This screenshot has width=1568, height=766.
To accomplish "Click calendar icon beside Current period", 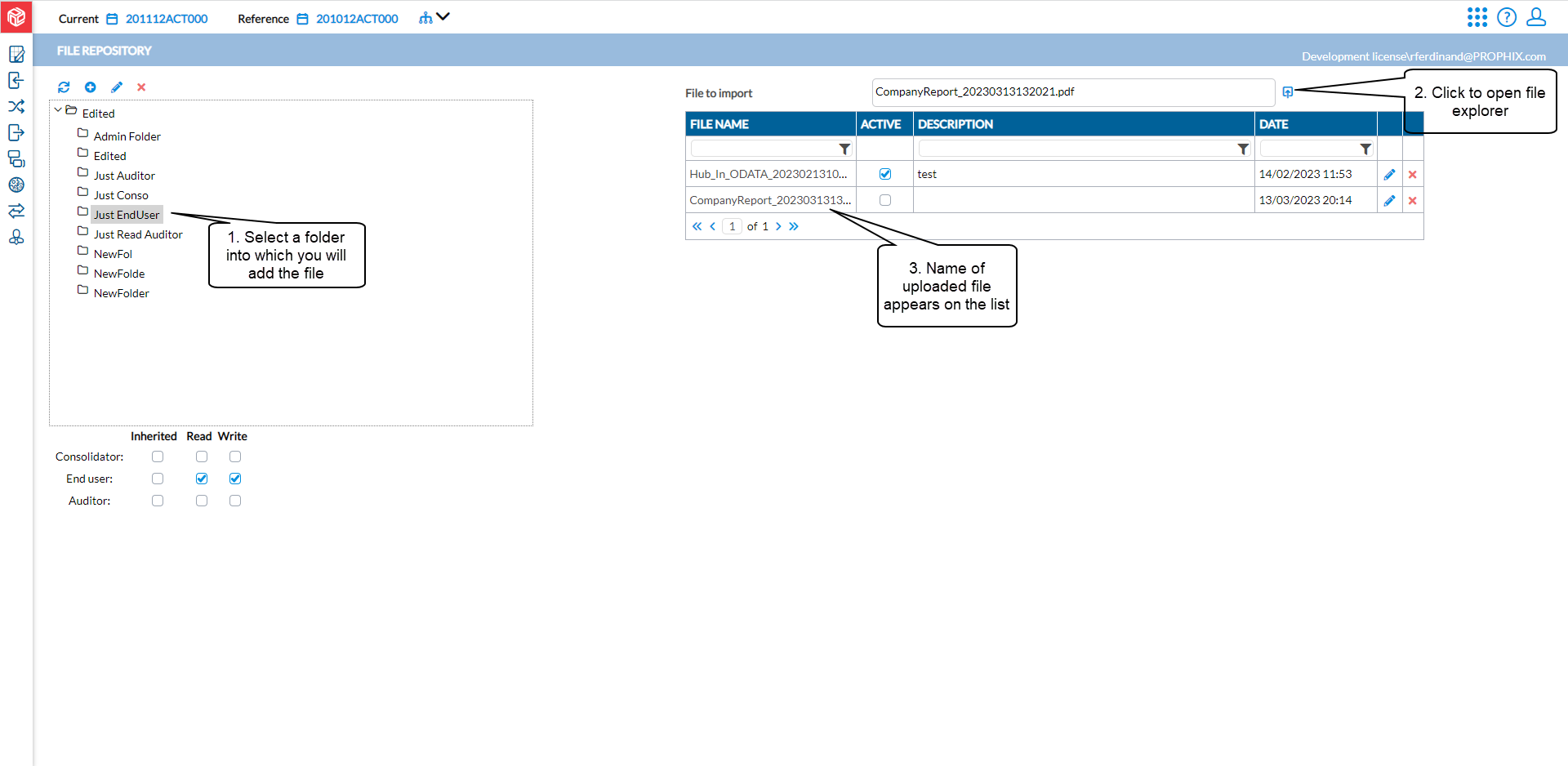I will [113, 19].
